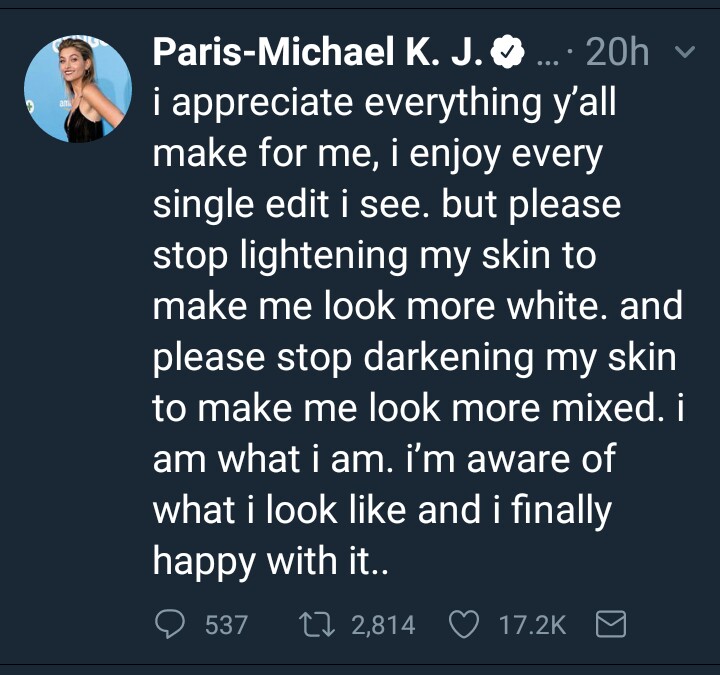Retweet using the retweet arrows icon

coord(320,625)
